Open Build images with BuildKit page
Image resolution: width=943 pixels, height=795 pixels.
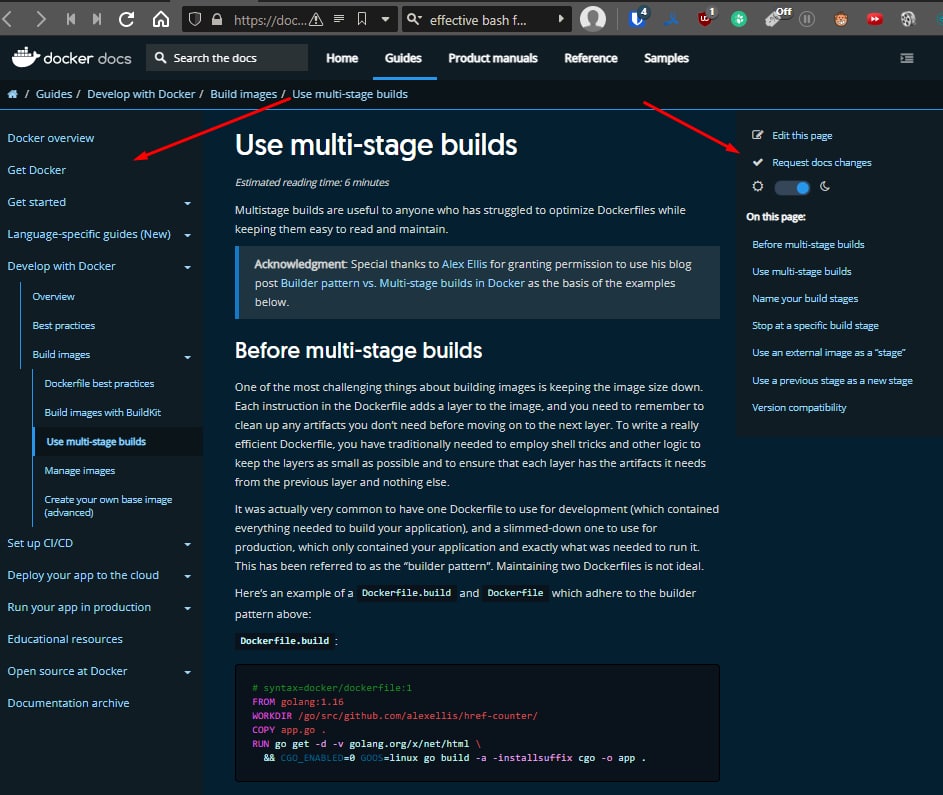click(x=103, y=413)
